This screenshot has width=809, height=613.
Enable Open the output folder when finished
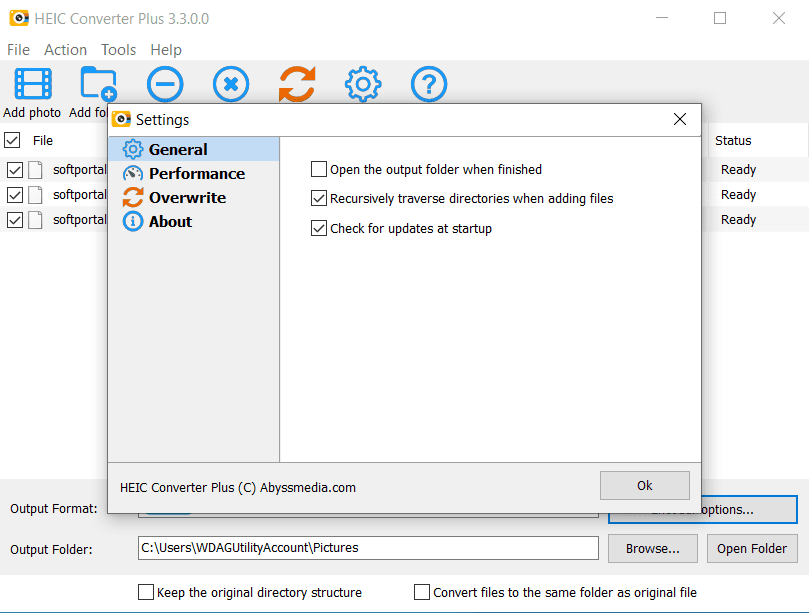point(319,169)
